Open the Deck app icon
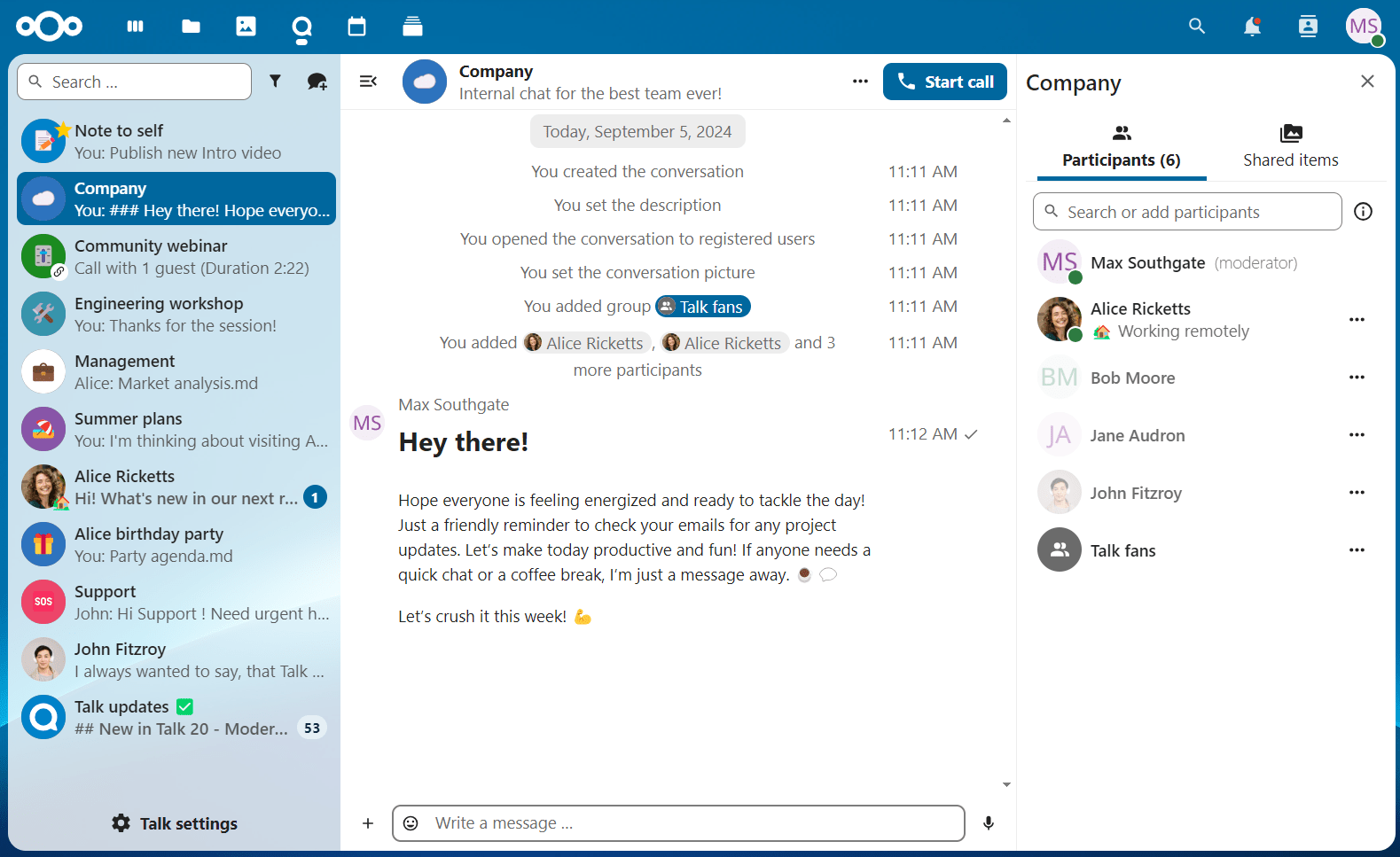 tap(412, 27)
